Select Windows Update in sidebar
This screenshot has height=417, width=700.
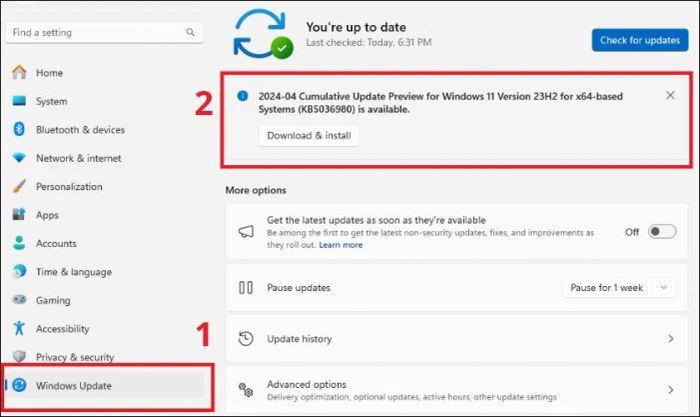105,385
